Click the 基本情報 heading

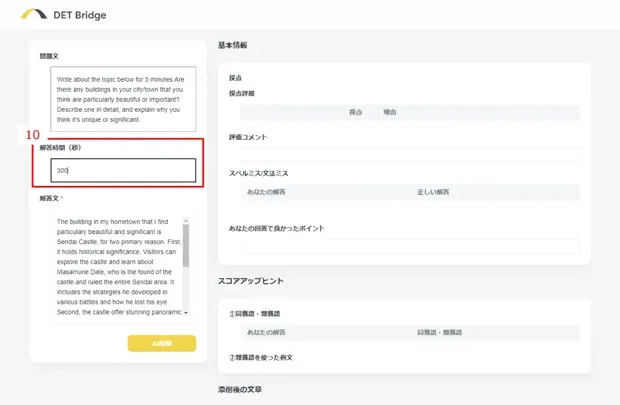pos(232,45)
